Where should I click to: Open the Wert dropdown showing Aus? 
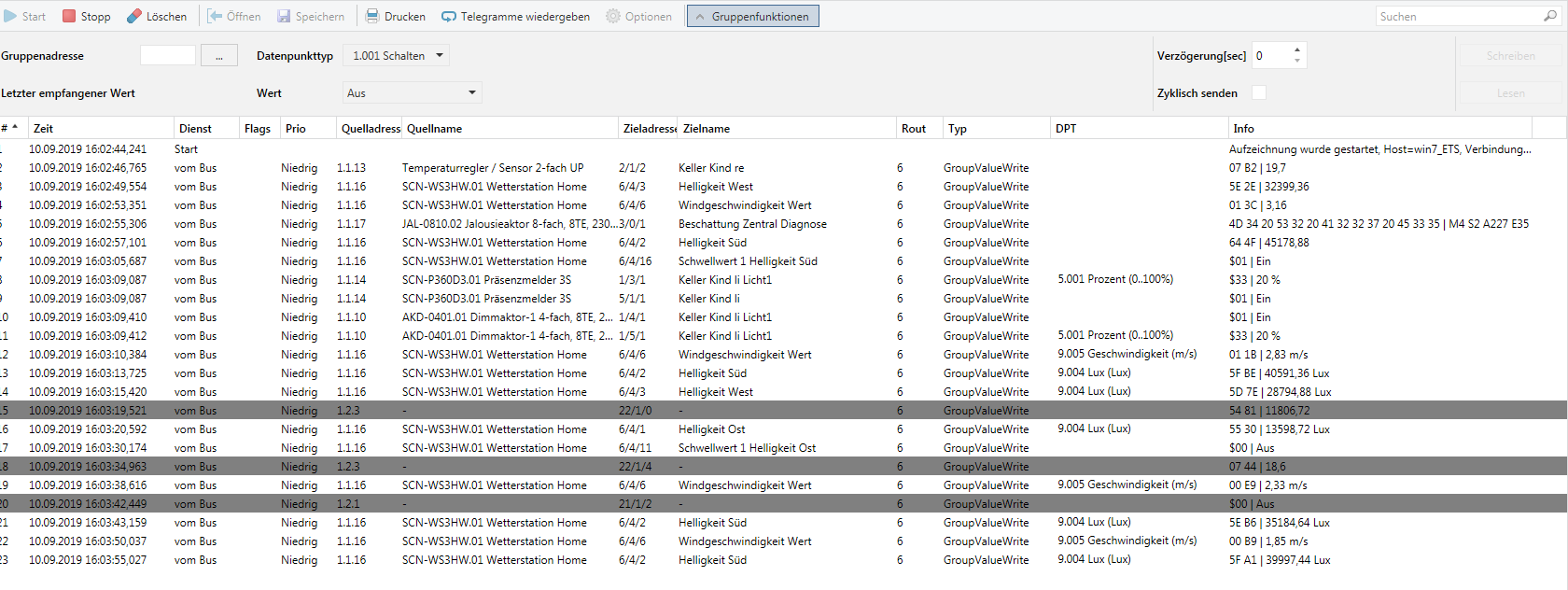coord(411,92)
